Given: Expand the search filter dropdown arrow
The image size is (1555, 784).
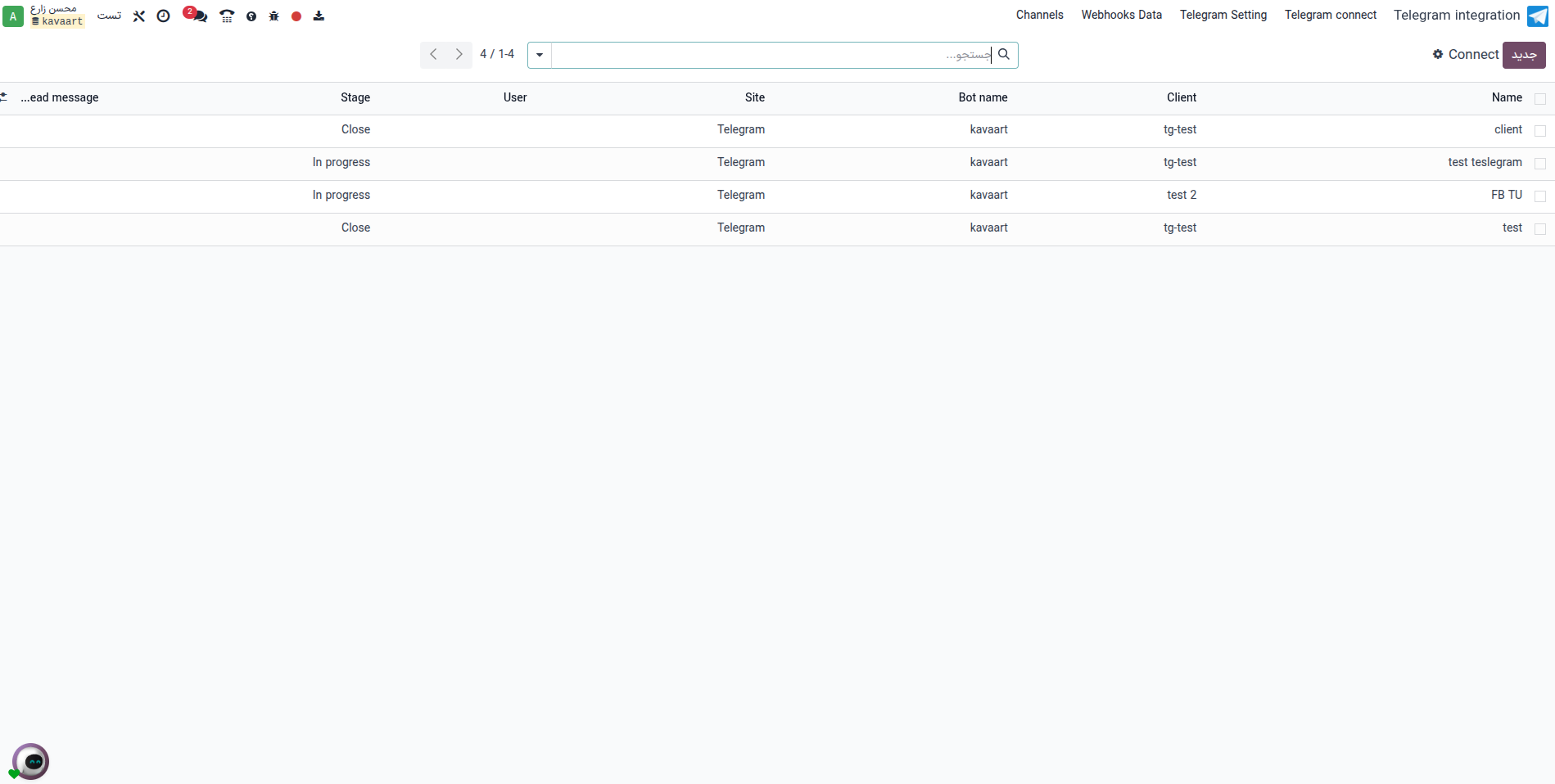Looking at the screenshot, I should point(540,55).
